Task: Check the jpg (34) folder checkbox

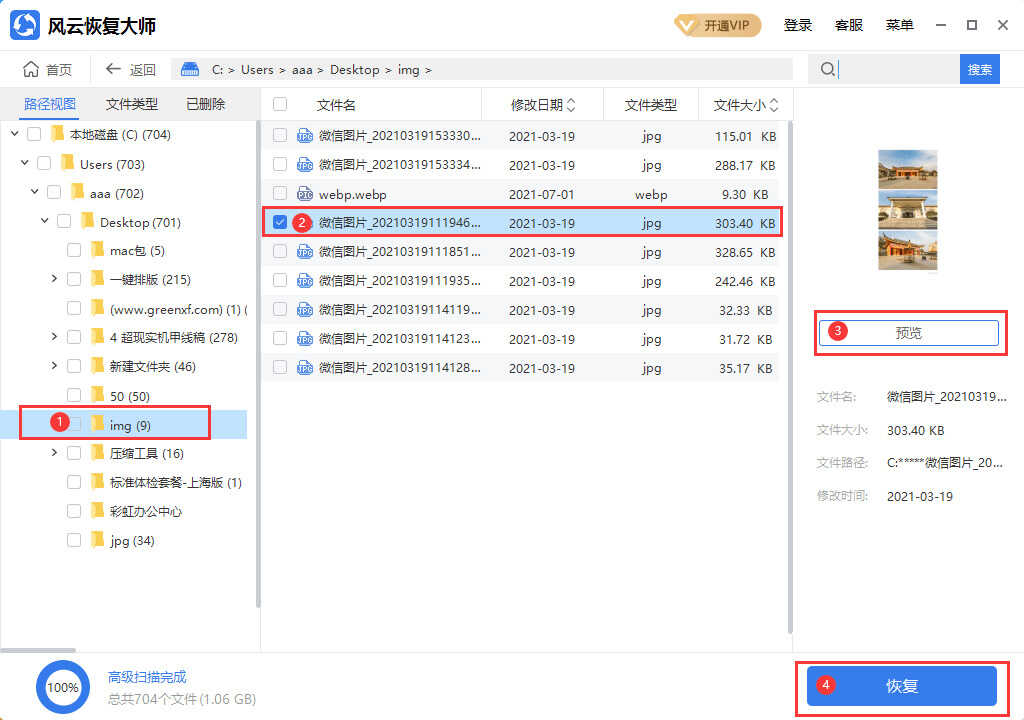Action: click(x=74, y=541)
